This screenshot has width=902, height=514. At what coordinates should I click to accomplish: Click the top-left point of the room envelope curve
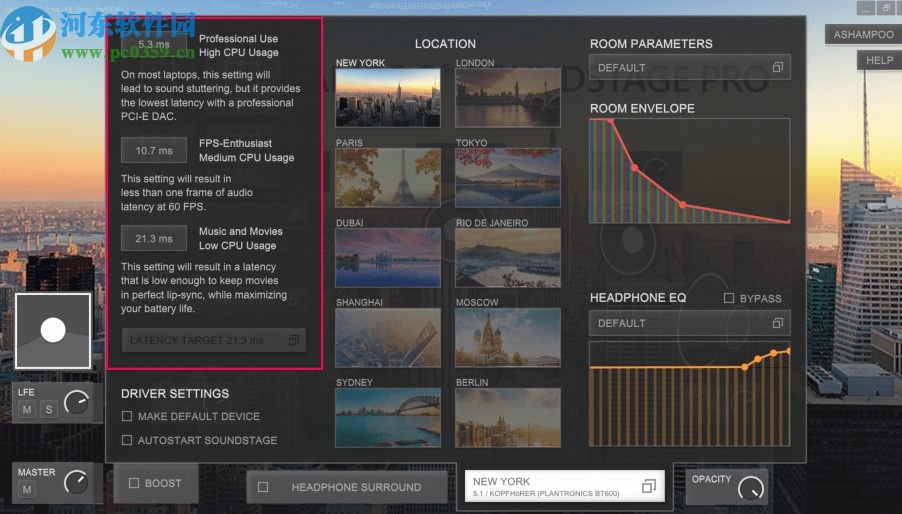610,121
